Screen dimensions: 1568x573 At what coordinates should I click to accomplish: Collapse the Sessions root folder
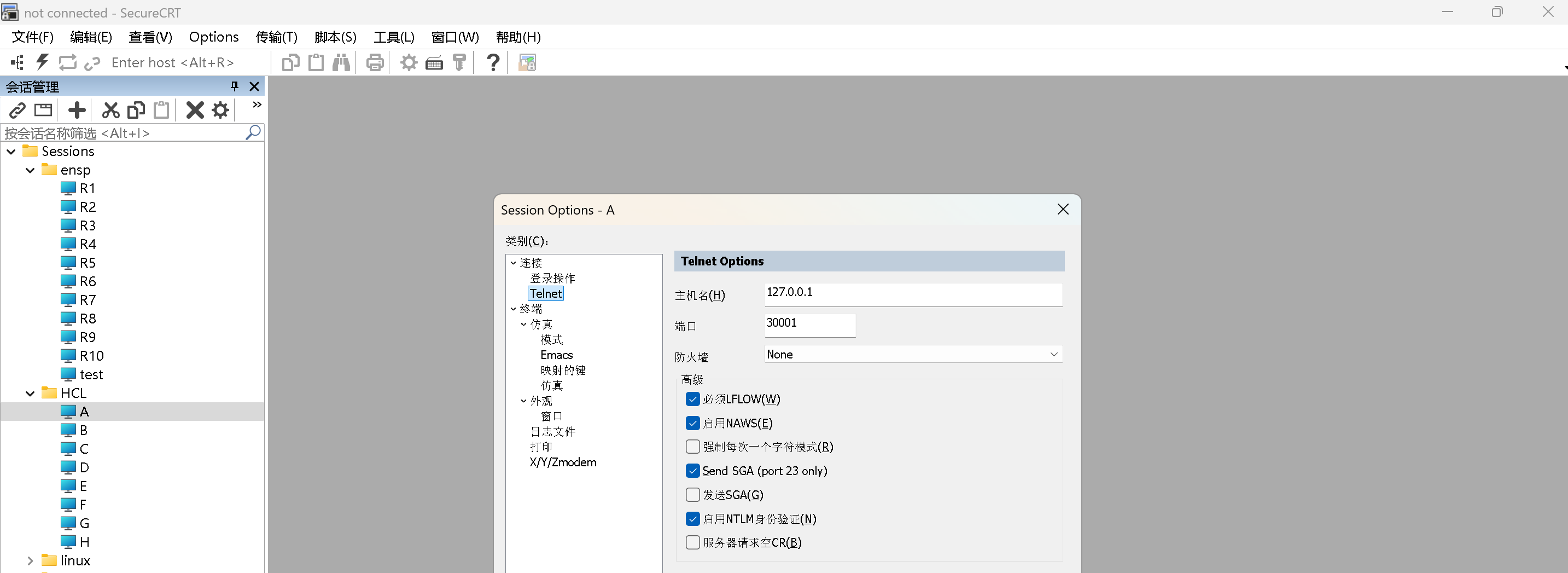pos(11,152)
